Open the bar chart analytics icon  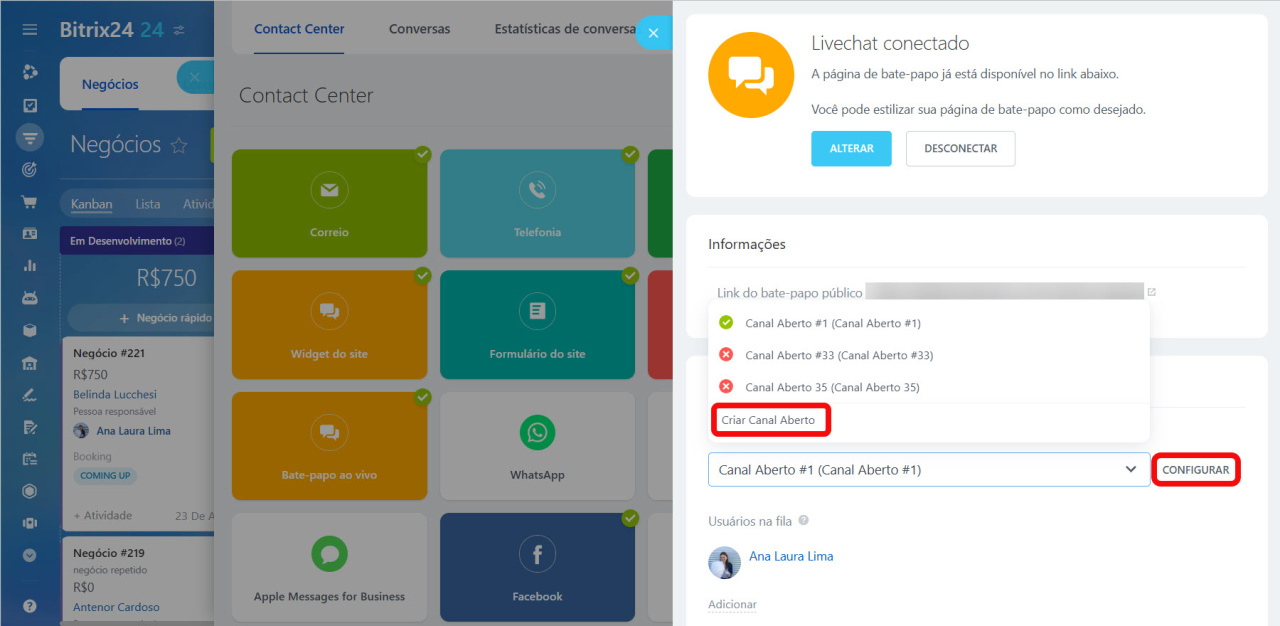coord(30,266)
